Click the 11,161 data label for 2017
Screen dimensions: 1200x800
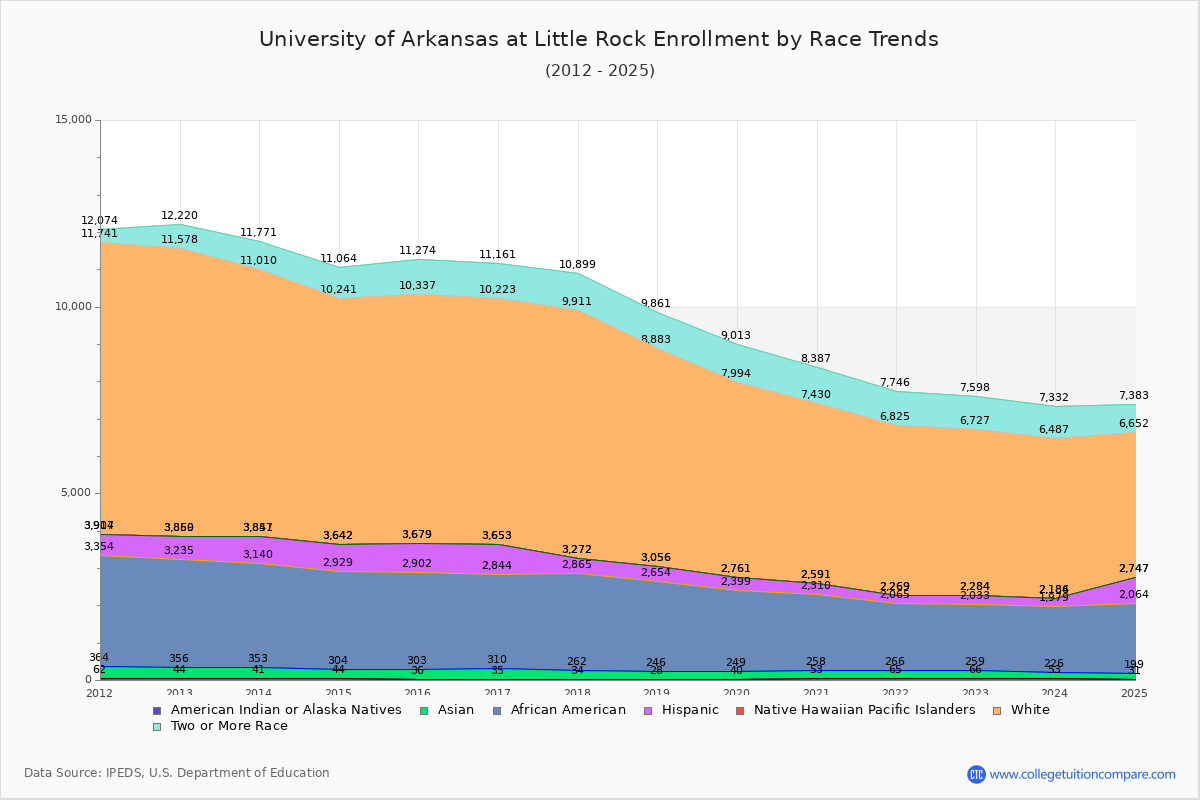[498, 255]
